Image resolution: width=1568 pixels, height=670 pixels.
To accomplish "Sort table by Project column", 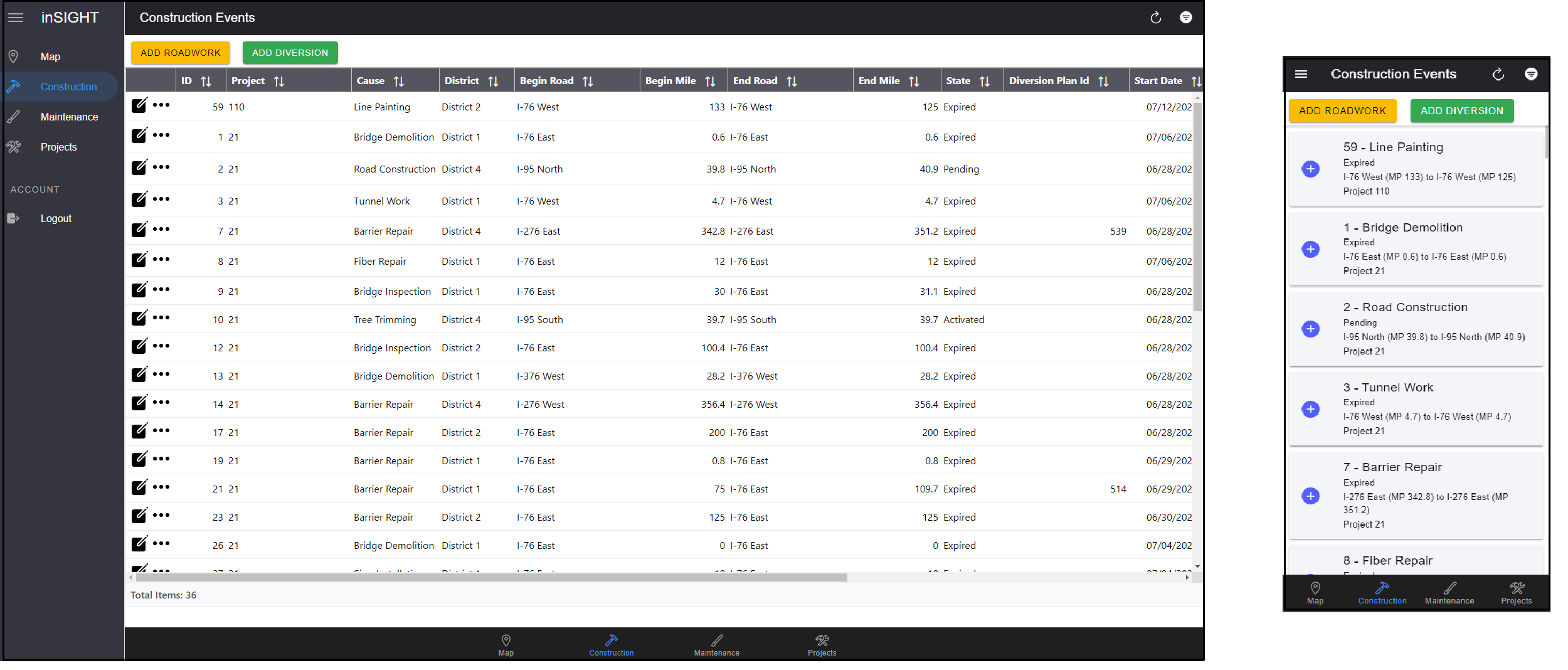I will point(279,81).
